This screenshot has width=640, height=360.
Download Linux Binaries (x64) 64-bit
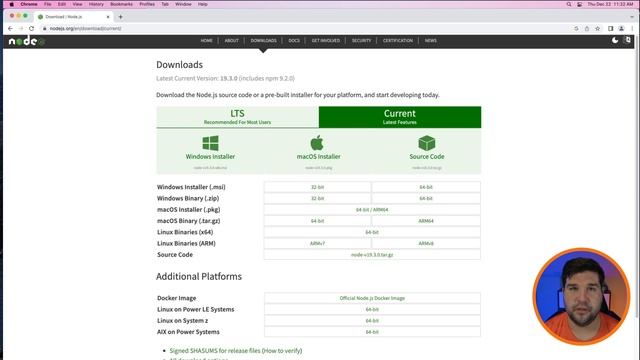[x=372, y=232]
